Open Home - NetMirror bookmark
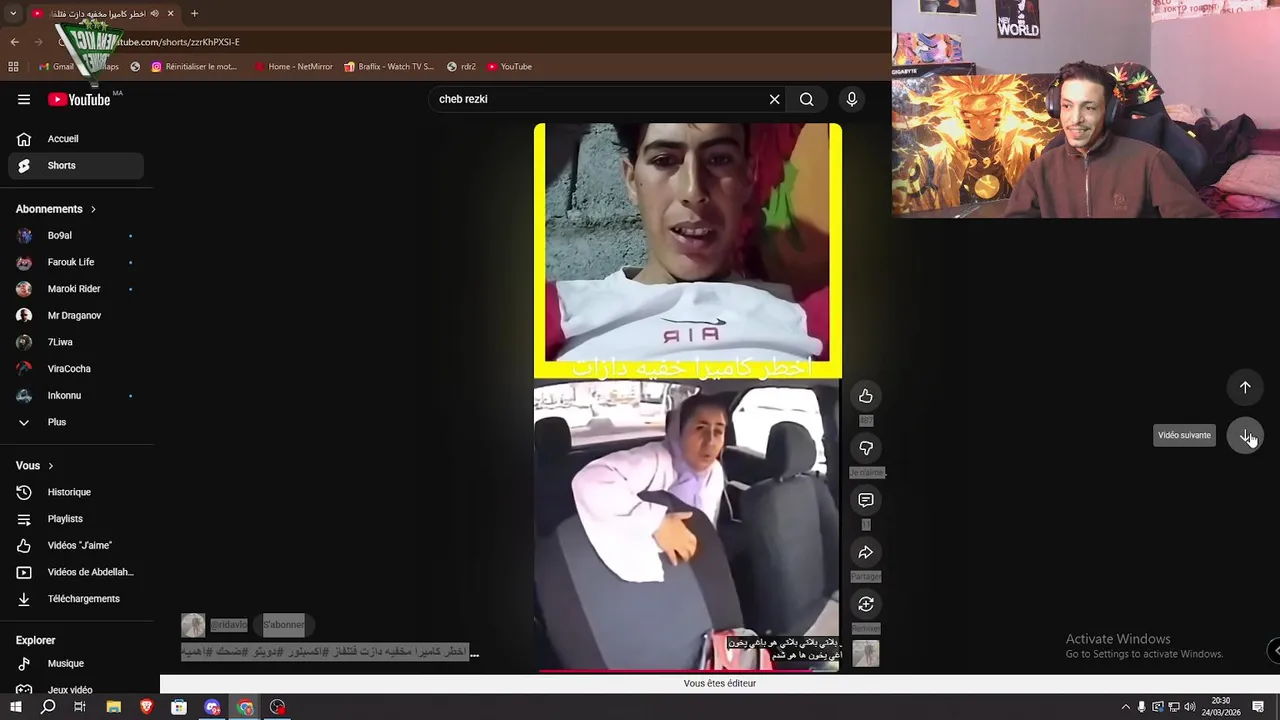Image resolution: width=1280 pixels, height=720 pixels. tap(293, 67)
